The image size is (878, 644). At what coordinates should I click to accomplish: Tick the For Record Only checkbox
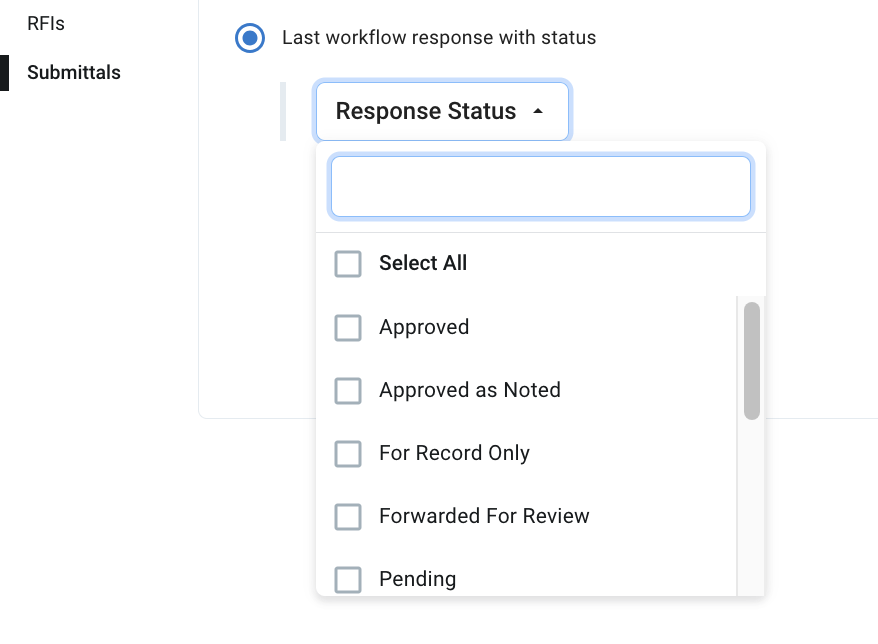coord(348,454)
